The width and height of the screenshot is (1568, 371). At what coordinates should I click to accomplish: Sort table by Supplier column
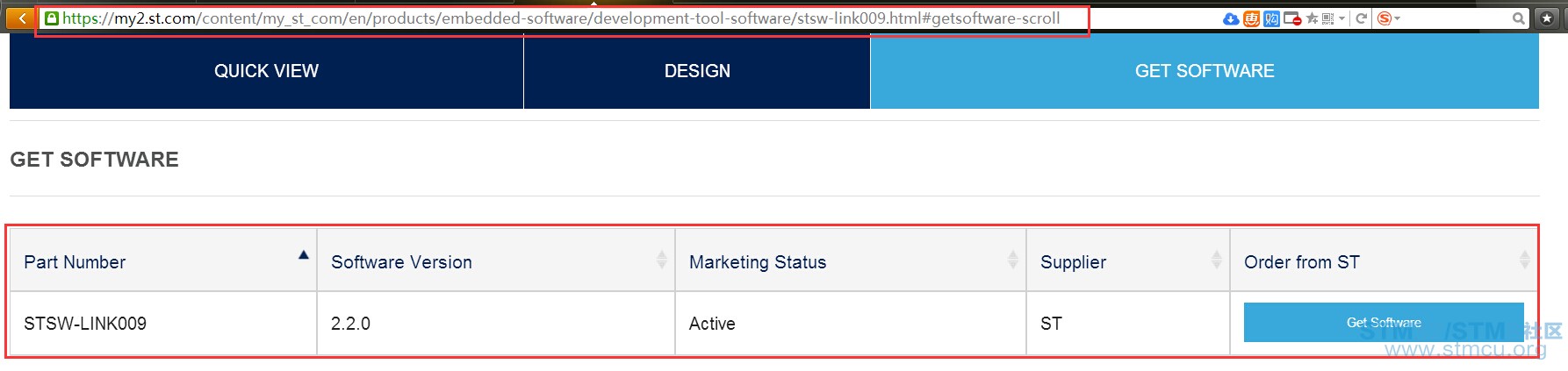pos(1128,260)
